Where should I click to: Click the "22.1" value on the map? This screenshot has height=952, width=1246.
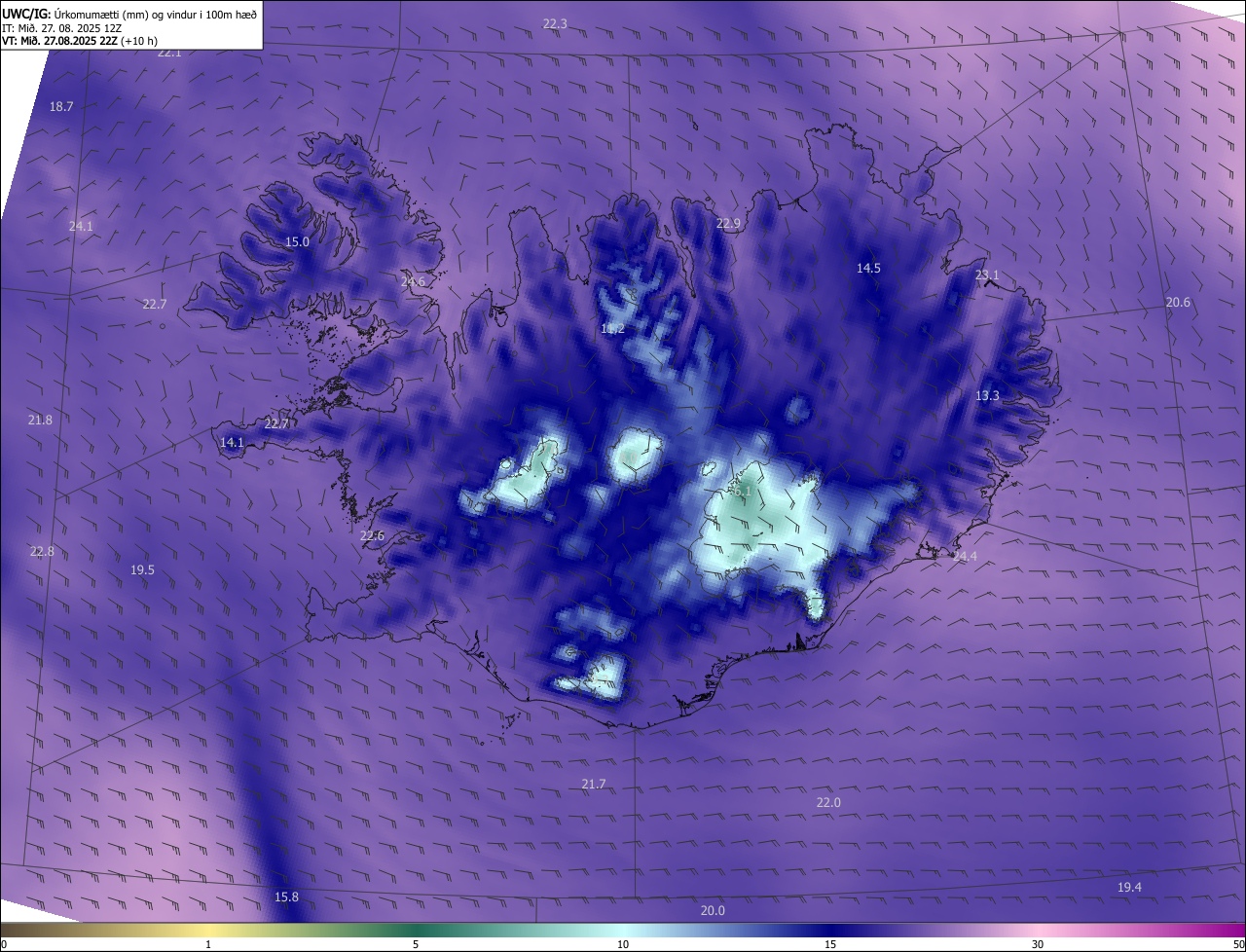pos(169,53)
